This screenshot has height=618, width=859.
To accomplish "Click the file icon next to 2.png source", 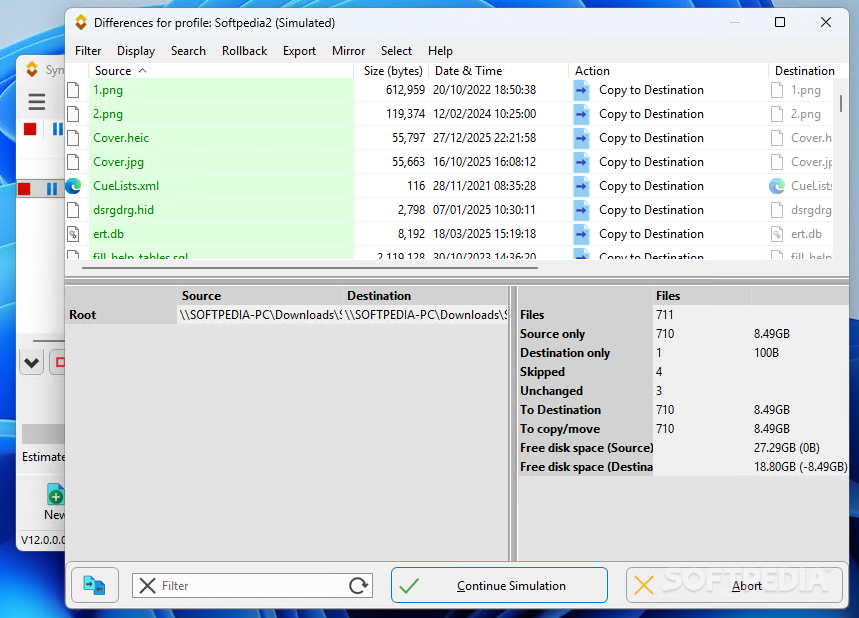I will click(x=73, y=114).
